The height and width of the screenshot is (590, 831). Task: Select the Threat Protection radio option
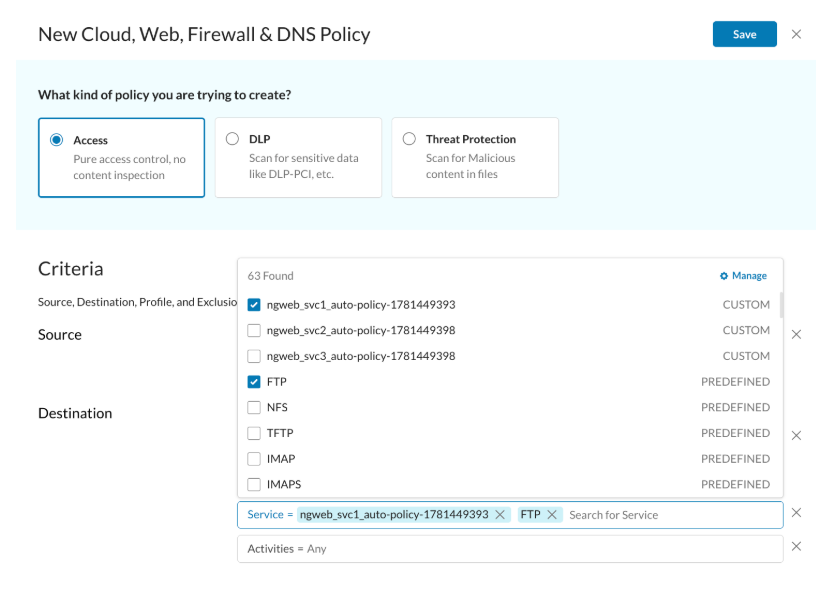pos(409,139)
